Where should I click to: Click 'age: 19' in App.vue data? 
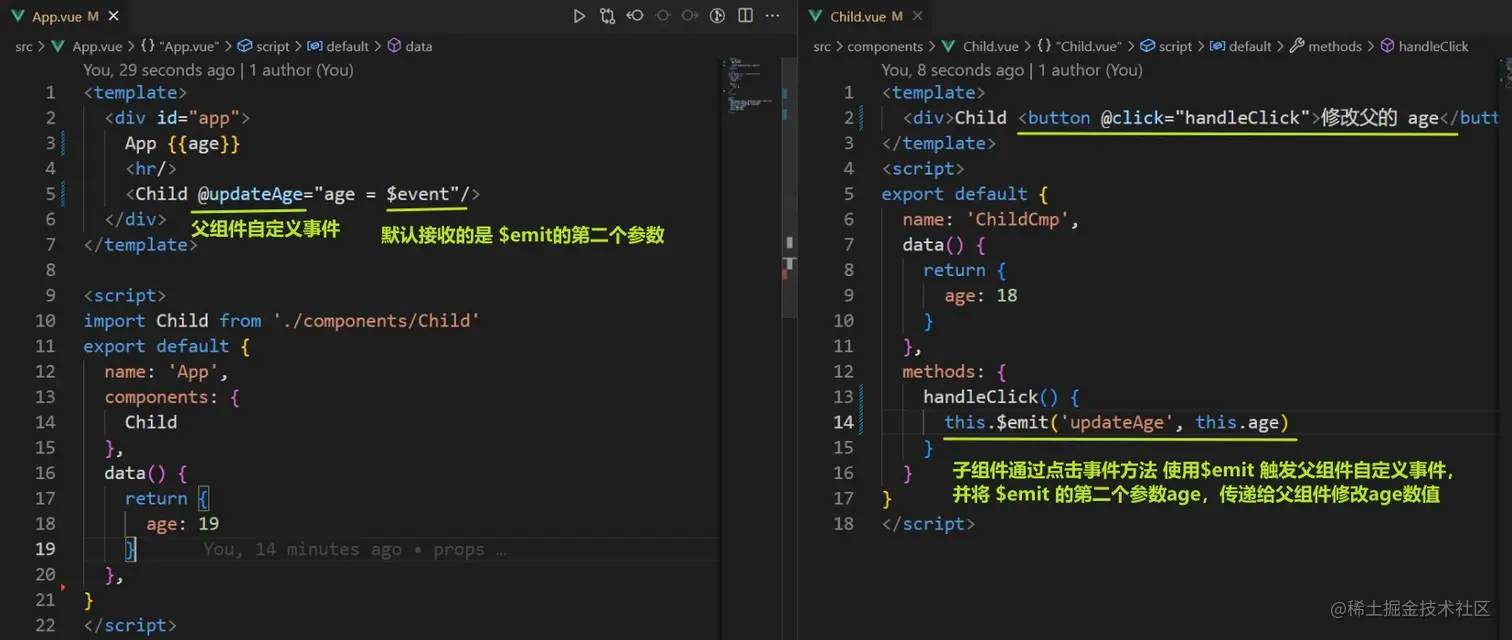[x=182, y=523]
